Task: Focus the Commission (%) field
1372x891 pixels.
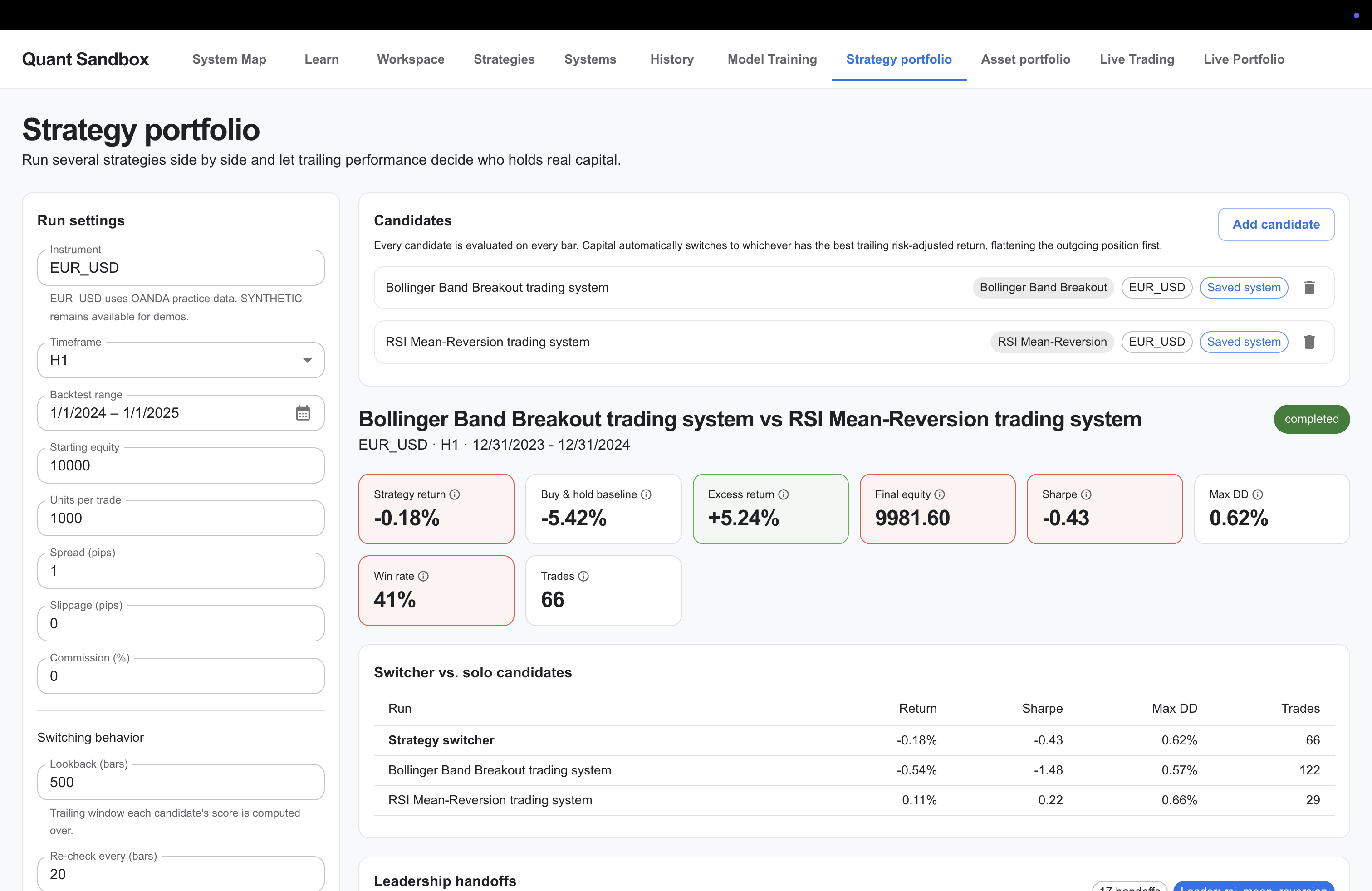Action: click(x=181, y=676)
